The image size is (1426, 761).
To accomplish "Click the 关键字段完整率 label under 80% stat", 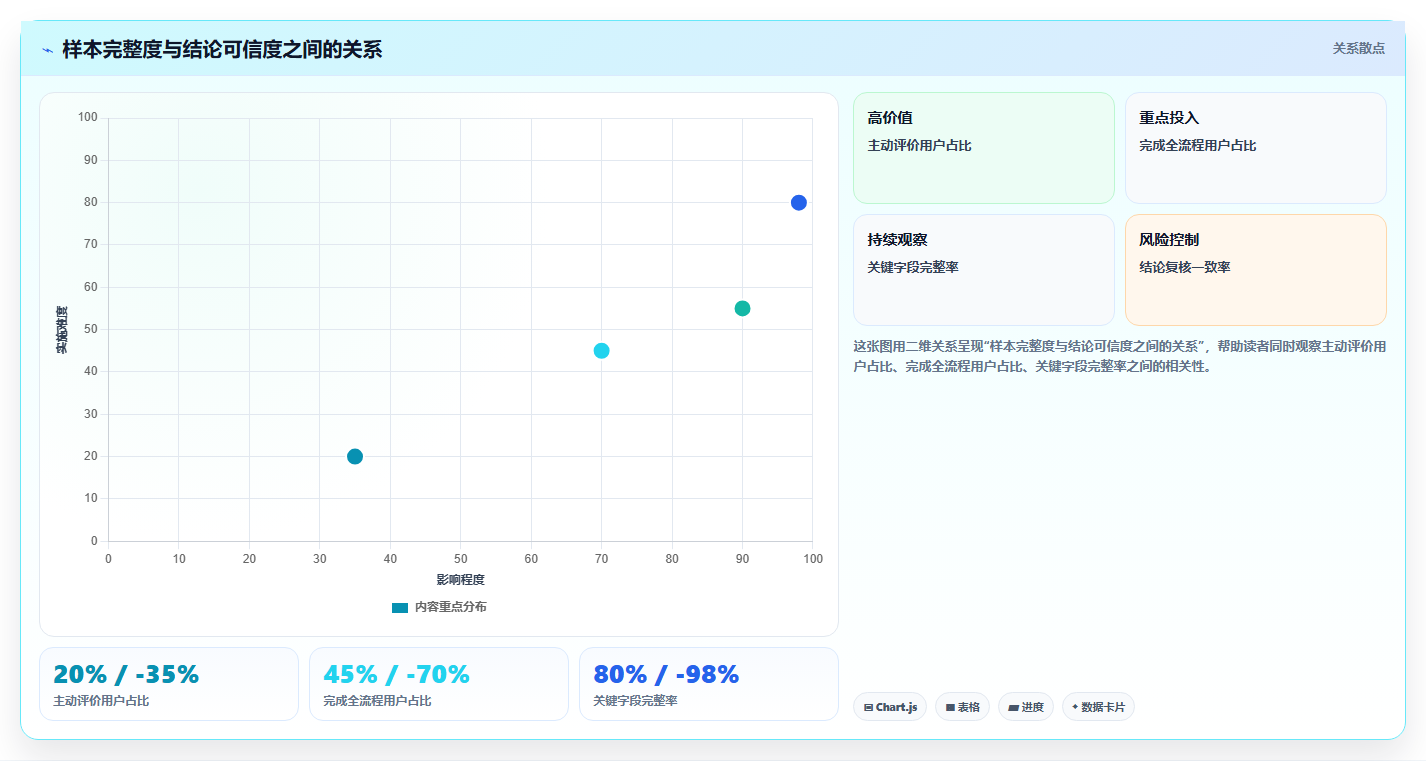I will [x=635, y=701].
